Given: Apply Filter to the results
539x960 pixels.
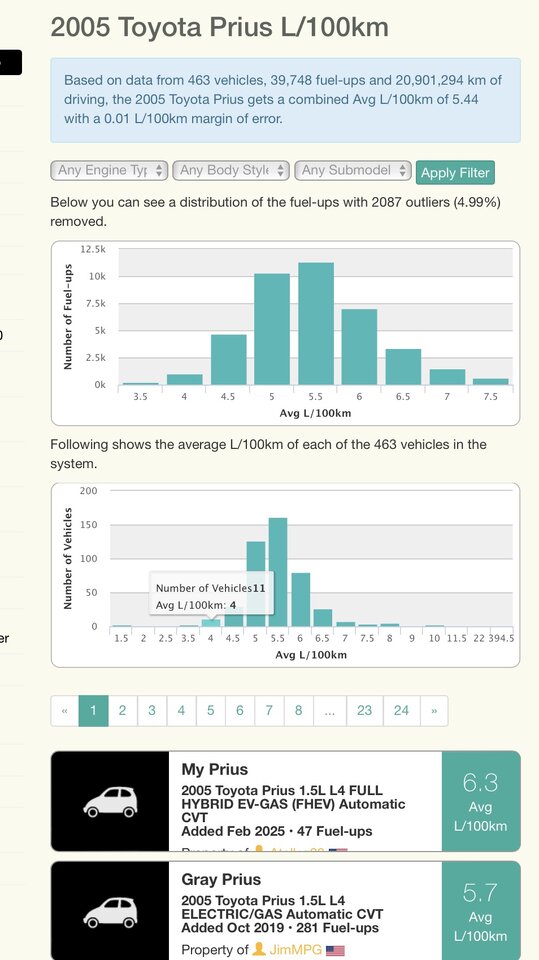Looking at the screenshot, I should coord(455,173).
